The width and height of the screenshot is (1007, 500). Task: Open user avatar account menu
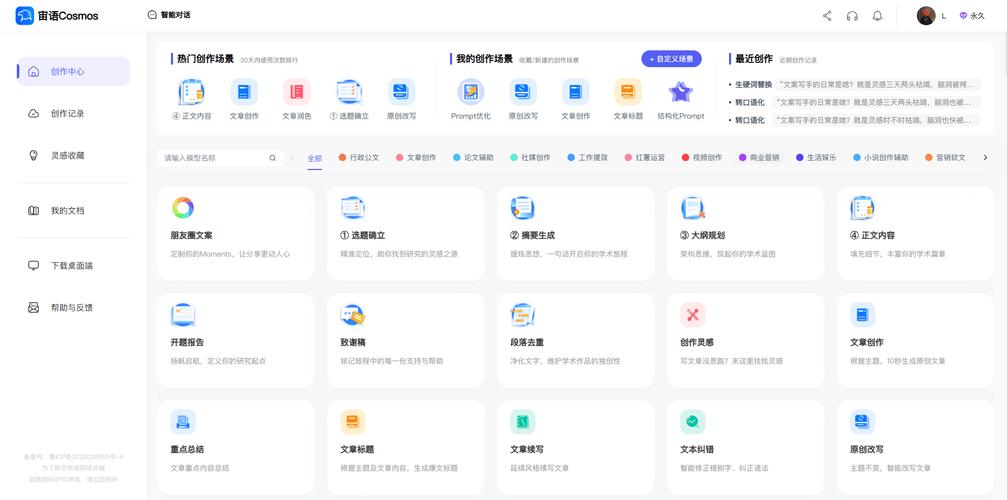[926, 16]
